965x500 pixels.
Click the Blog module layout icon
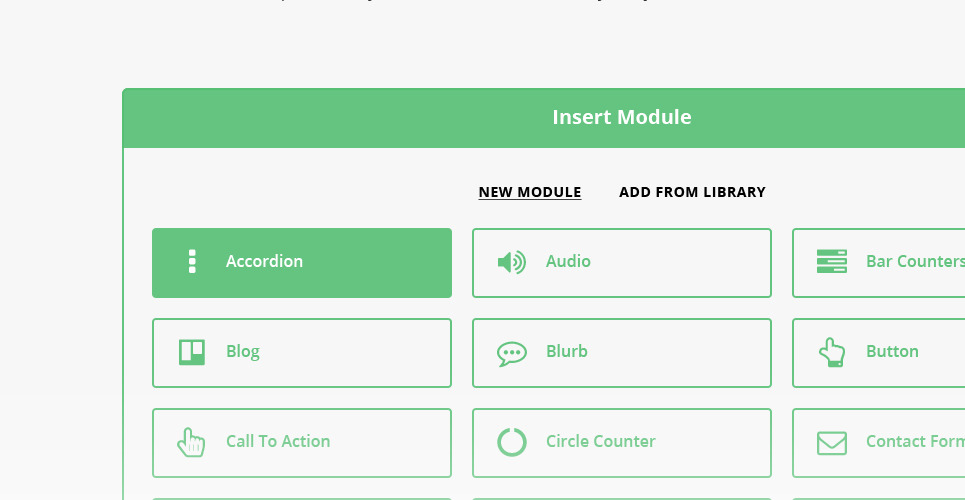[192, 352]
